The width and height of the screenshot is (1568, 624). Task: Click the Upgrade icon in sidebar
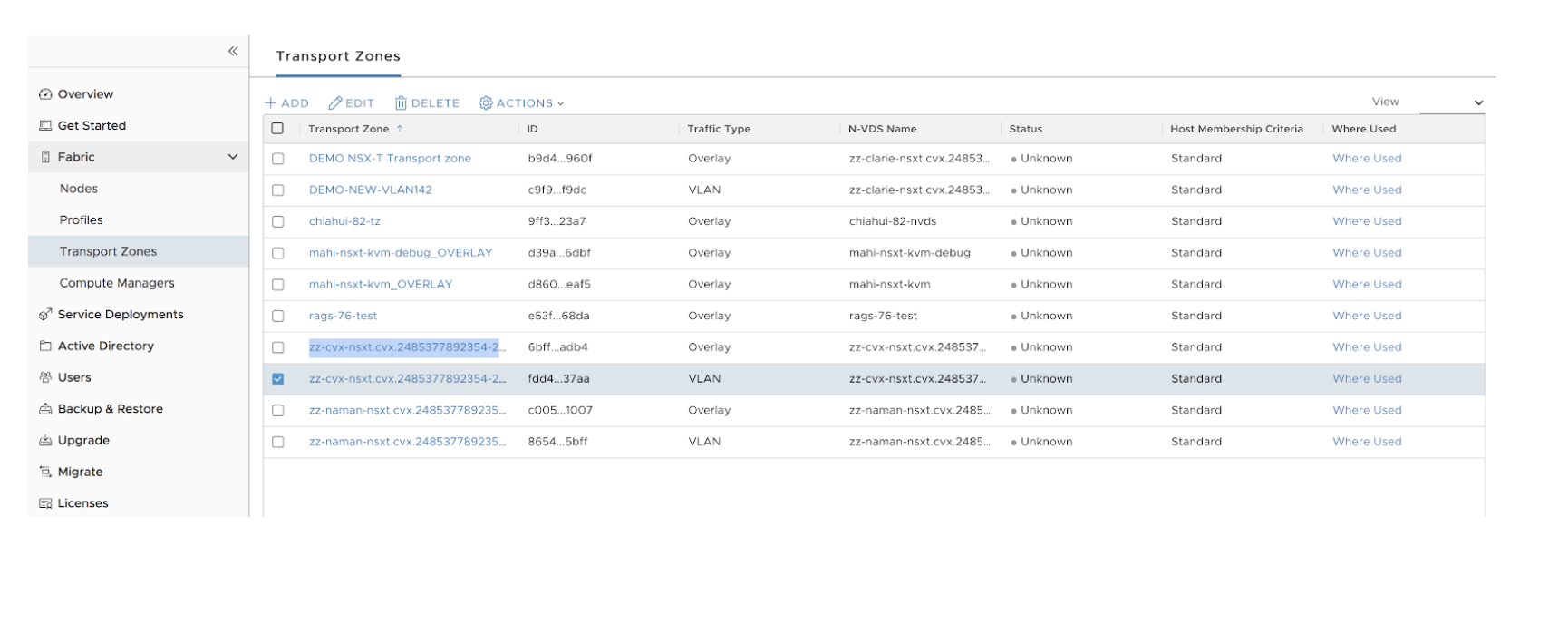point(45,441)
